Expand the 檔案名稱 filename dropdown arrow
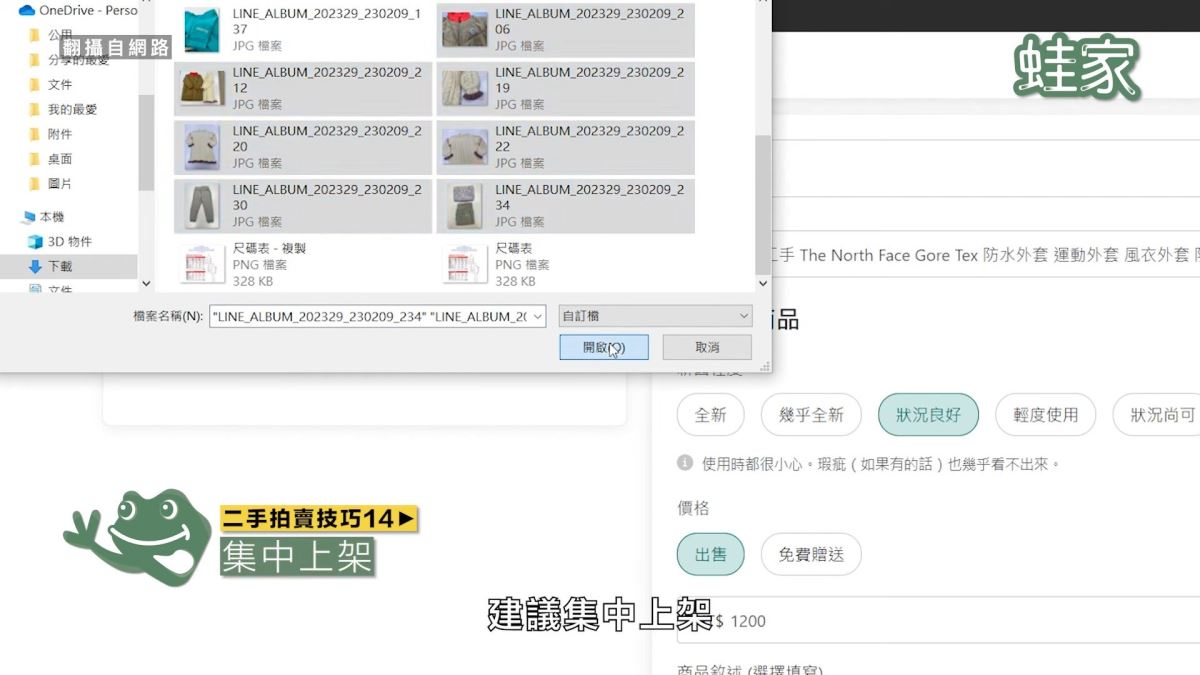Viewport: 1200px width, 675px height. [x=538, y=317]
